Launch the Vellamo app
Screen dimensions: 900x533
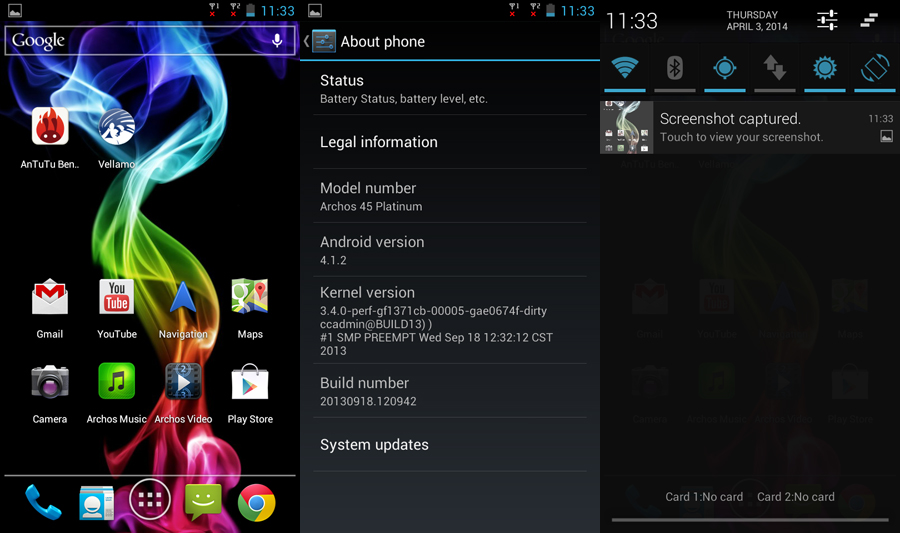click(117, 126)
